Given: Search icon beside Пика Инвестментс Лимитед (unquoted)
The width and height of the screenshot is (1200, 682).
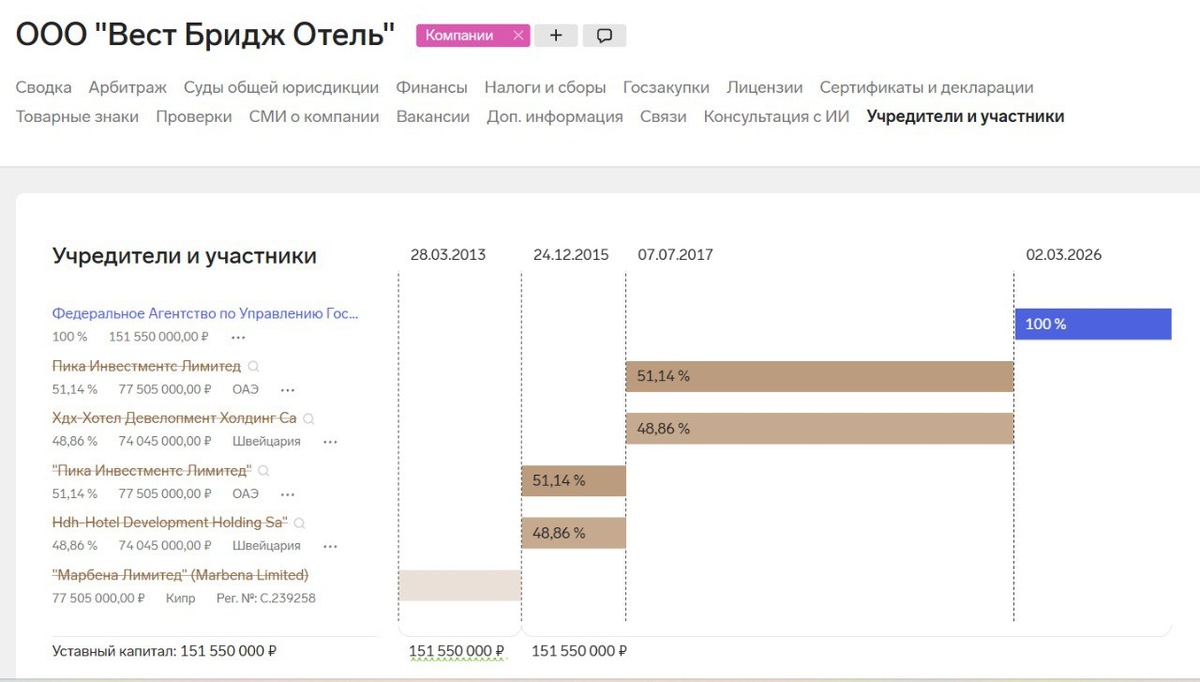Looking at the screenshot, I should (254, 366).
